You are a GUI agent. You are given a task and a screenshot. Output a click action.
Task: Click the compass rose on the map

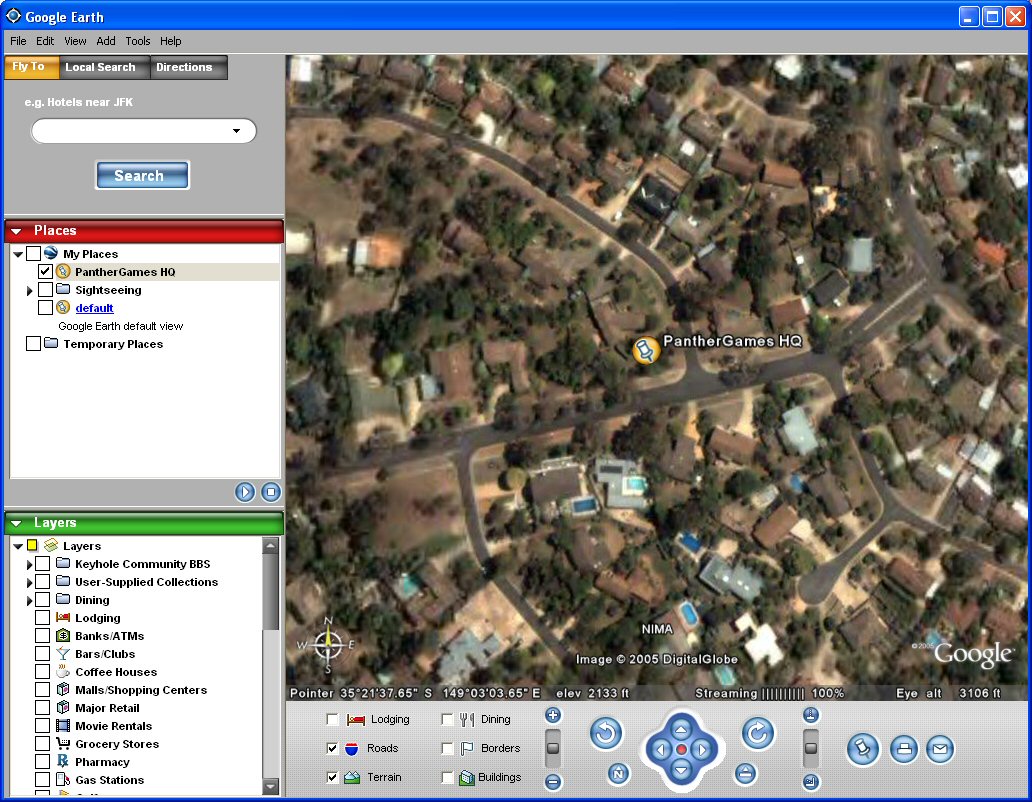328,645
